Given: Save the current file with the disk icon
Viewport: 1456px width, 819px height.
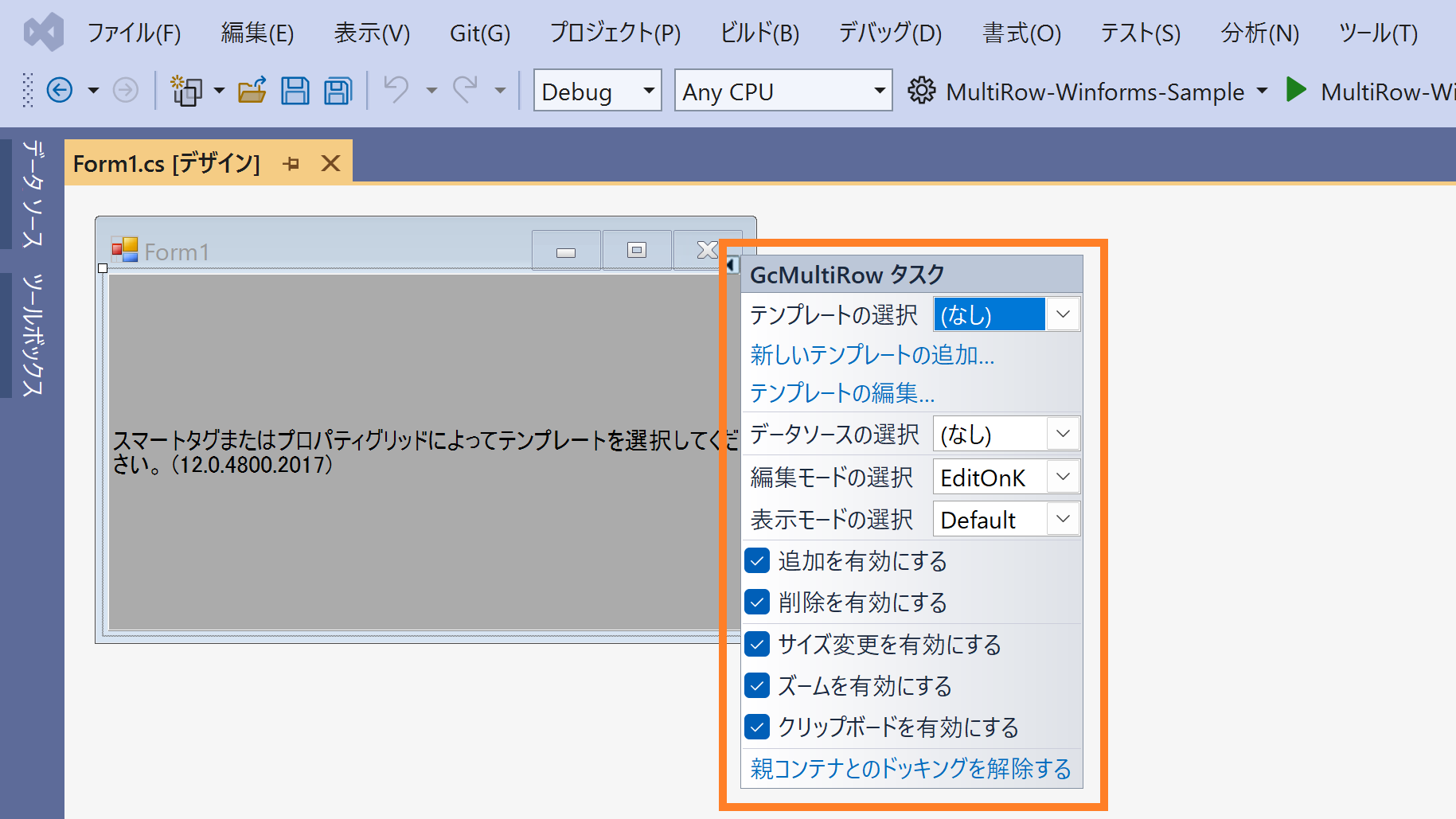Looking at the screenshot, I should 295,91.
